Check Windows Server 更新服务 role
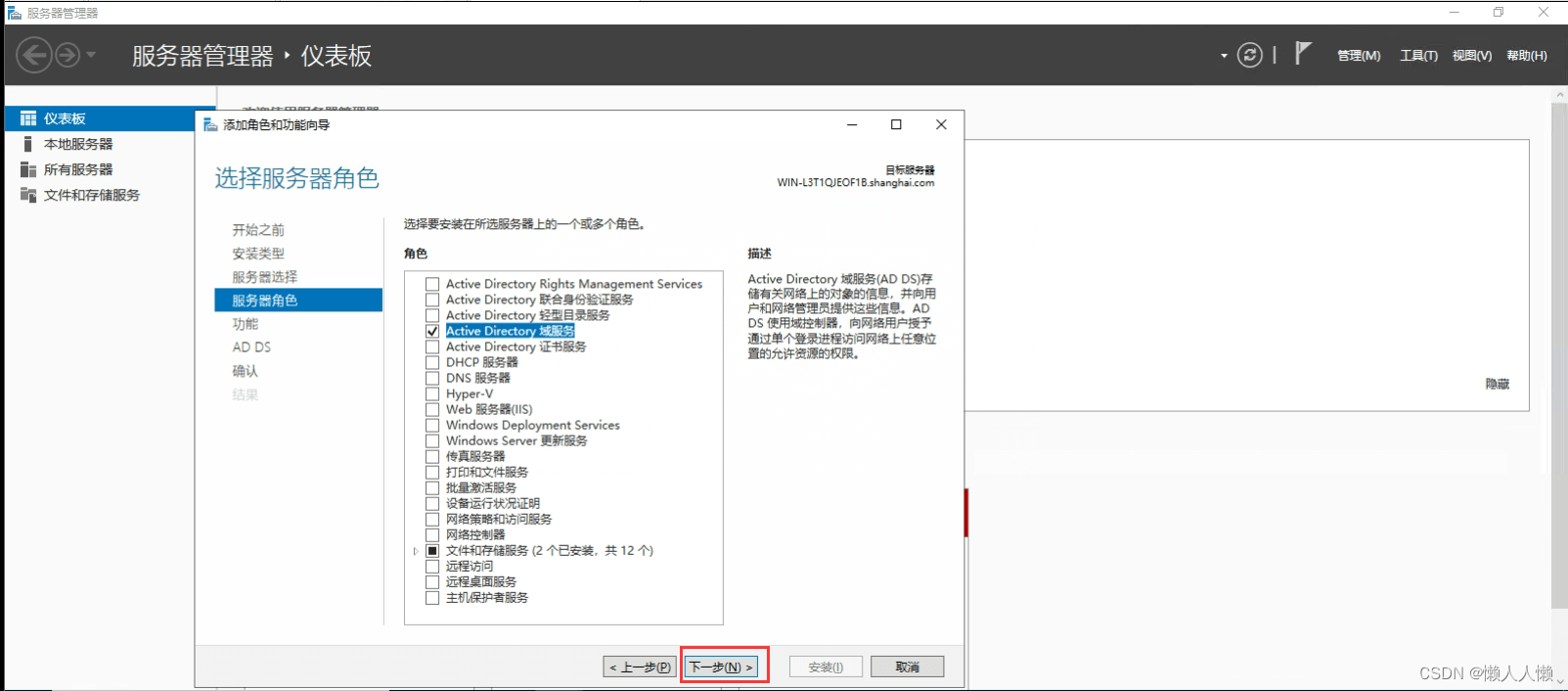This screenshot has width=1568, height=691. pos(432,440)
